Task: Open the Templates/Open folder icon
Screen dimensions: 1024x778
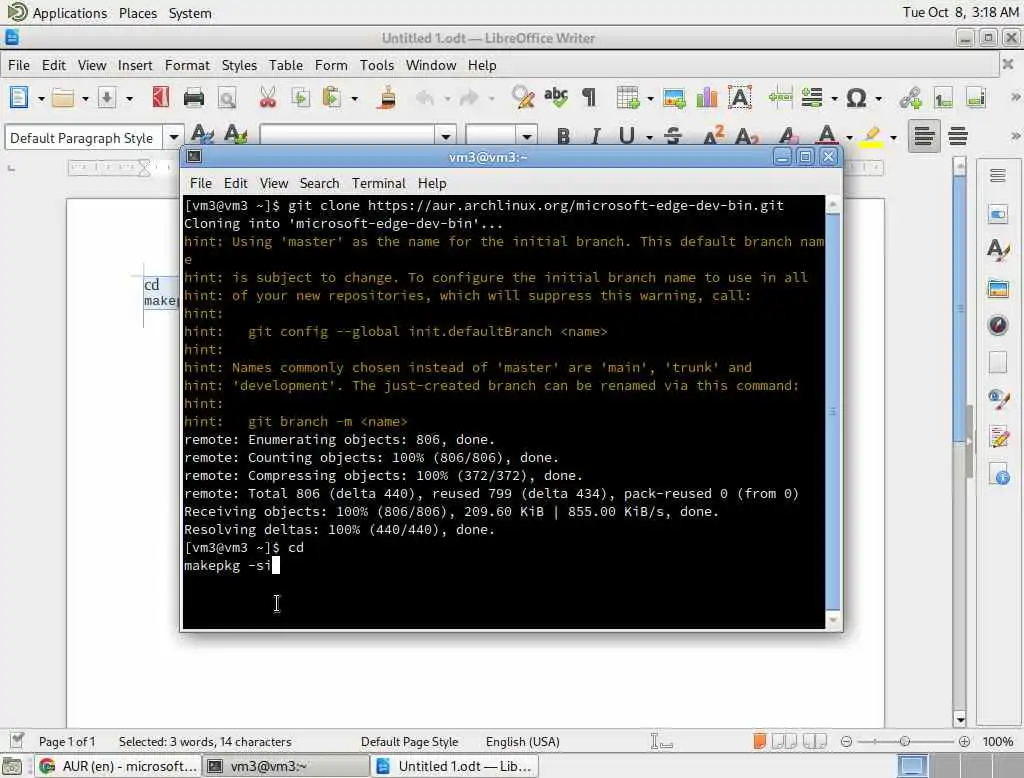Action: coord(63,98)
